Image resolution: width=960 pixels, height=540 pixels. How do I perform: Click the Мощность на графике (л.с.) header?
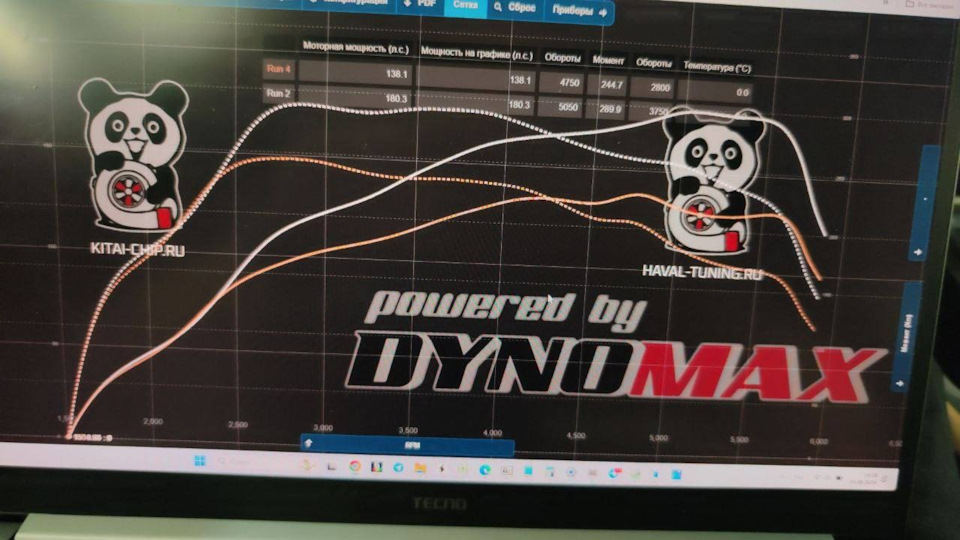tap(476, 54)
